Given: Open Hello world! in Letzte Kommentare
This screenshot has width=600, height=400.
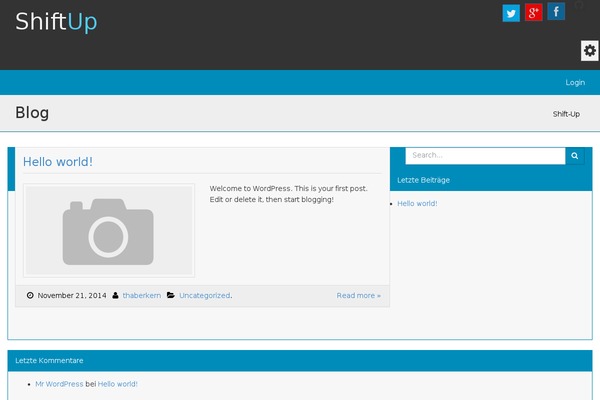Looking at the screenshot, I should coord(117,384).
